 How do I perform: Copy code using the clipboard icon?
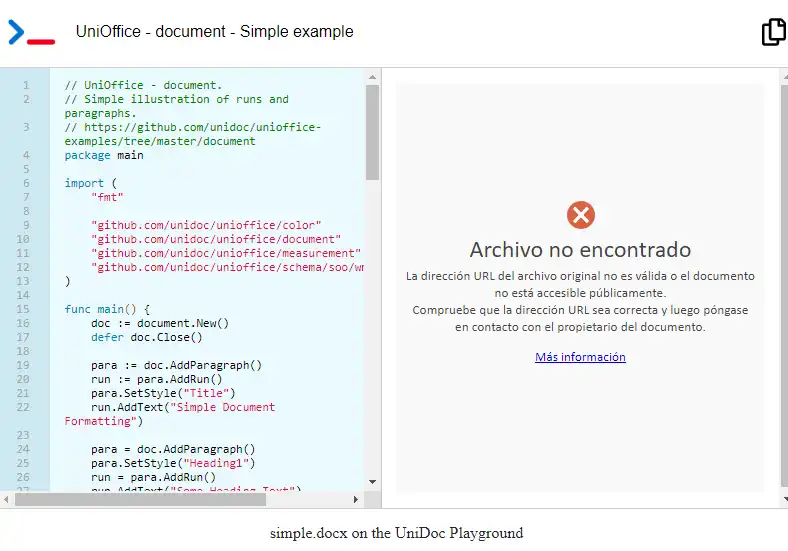774,32
